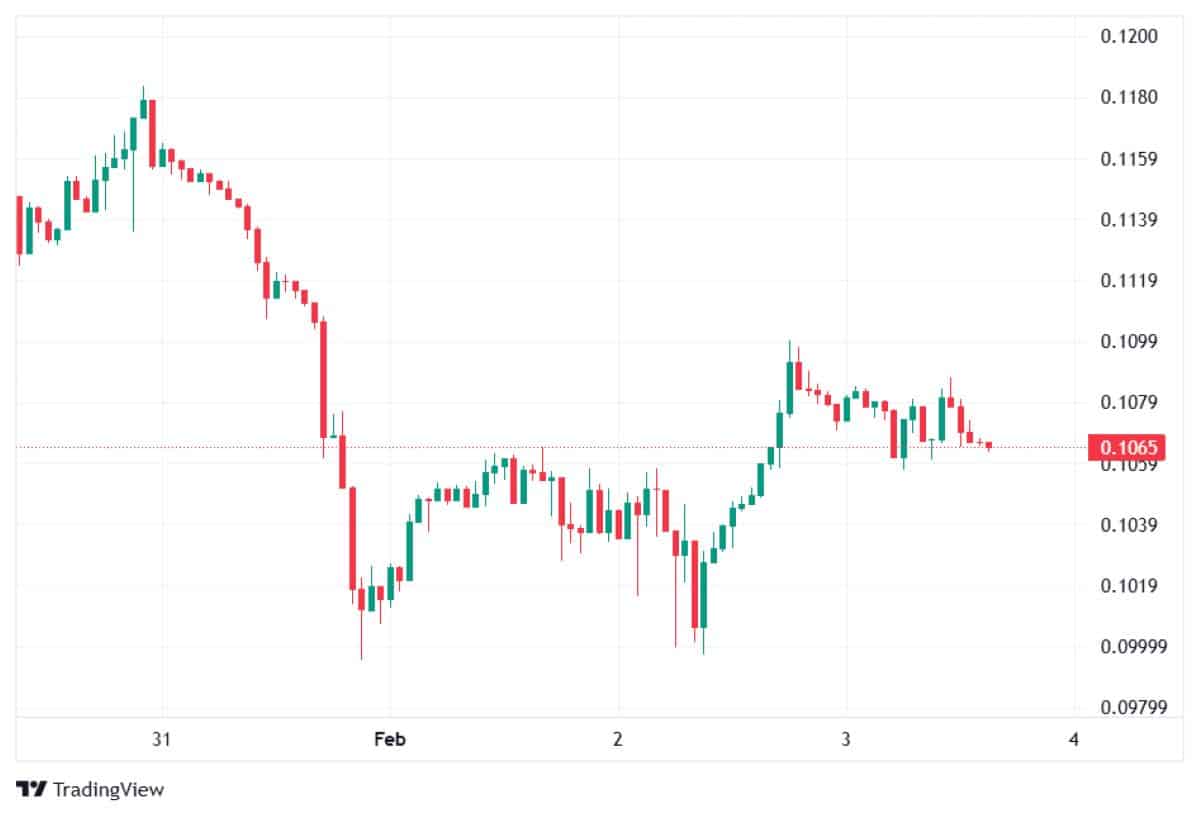
Task: Click the 0.1139 price axis value
Action: 1128,220
